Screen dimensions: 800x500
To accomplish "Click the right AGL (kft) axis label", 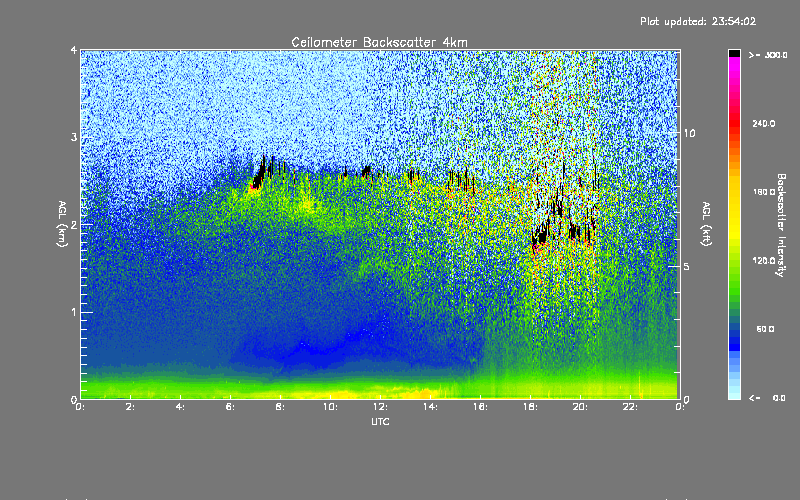I will click(706, 223).
